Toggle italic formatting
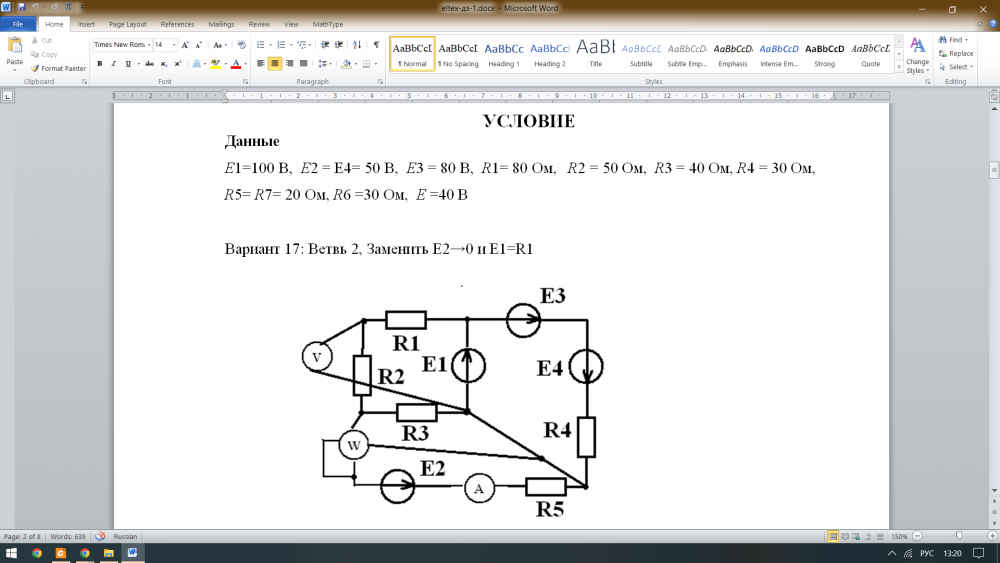The width and height of the screenshot is (1000, 563). click(114, 63)
